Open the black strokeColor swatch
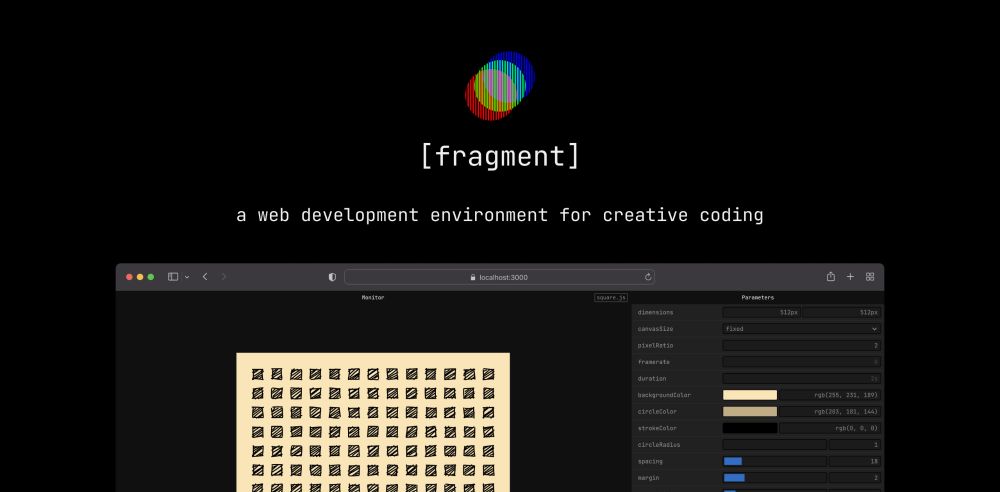1000x492 pixels. [x=750, y=428]
